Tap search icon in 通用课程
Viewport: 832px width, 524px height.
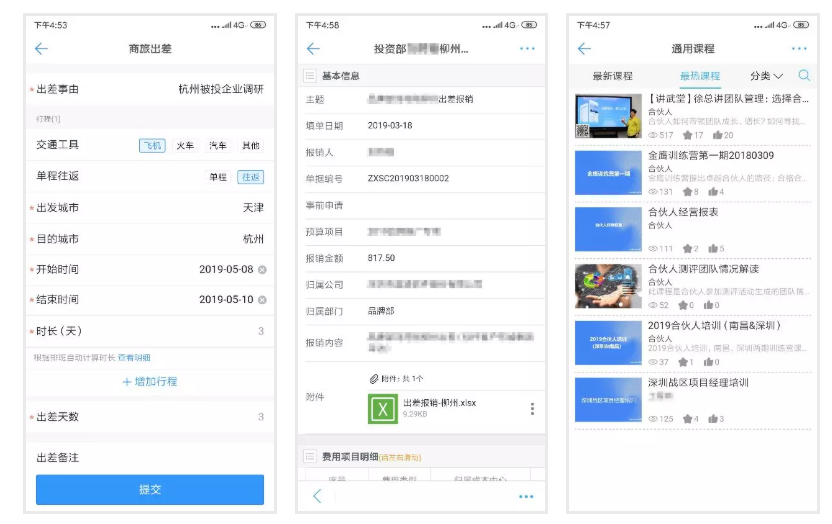[804, 76]
